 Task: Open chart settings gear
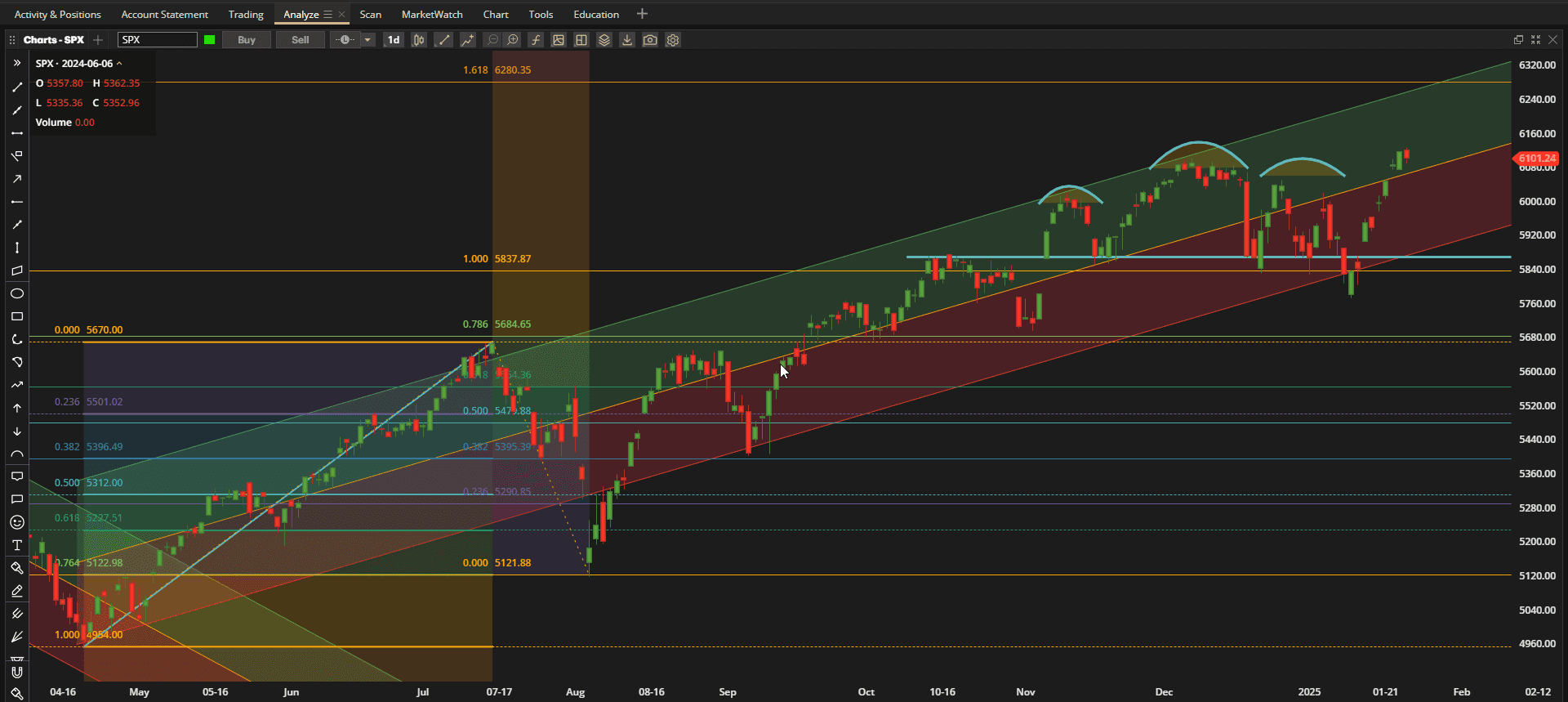tap(673, 39)
